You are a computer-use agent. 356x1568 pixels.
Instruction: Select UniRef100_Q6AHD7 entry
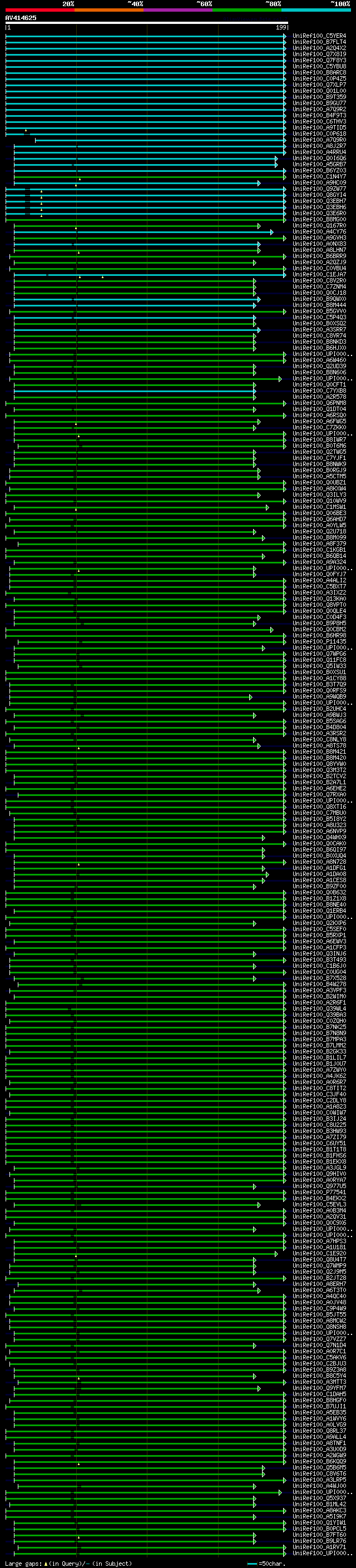click(319, 519)
